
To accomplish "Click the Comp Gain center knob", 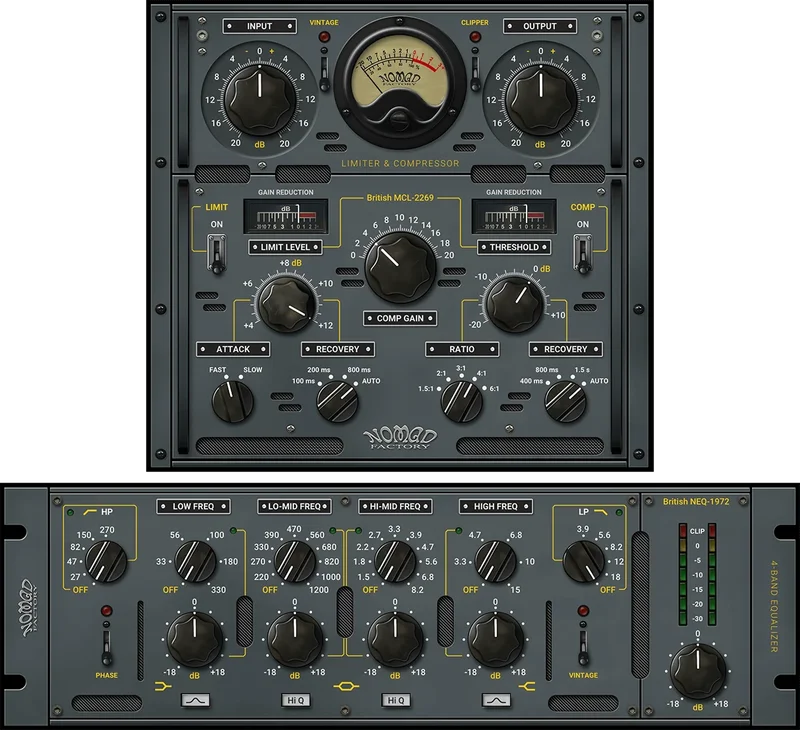I will pyautogui.click(x=401, y=267).
